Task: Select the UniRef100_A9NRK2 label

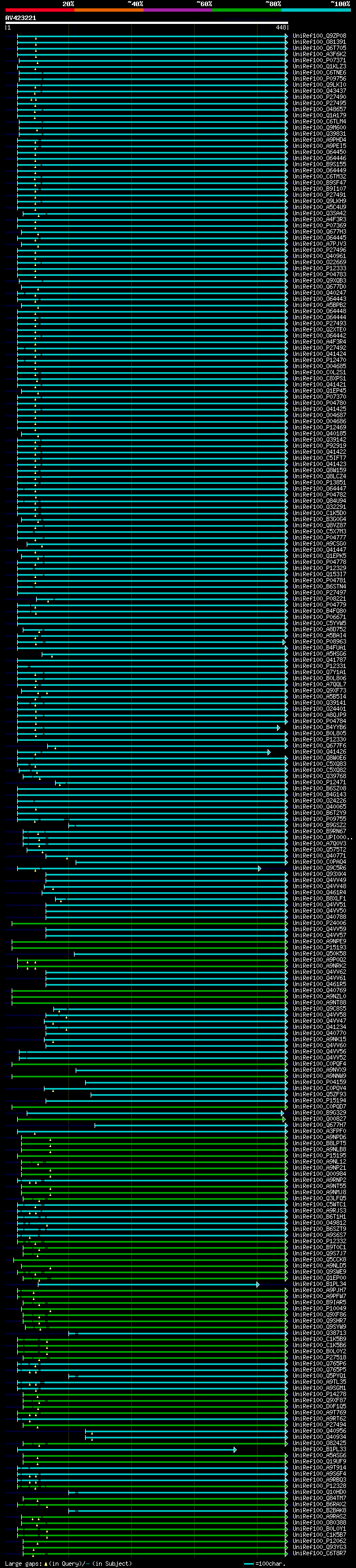Action: (319, 966)
